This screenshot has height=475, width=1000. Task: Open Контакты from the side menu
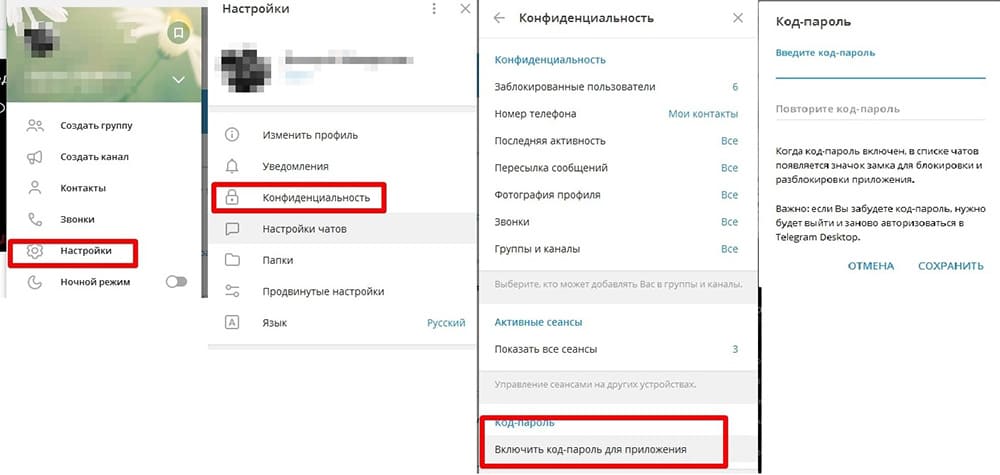(x=82, y=188)
